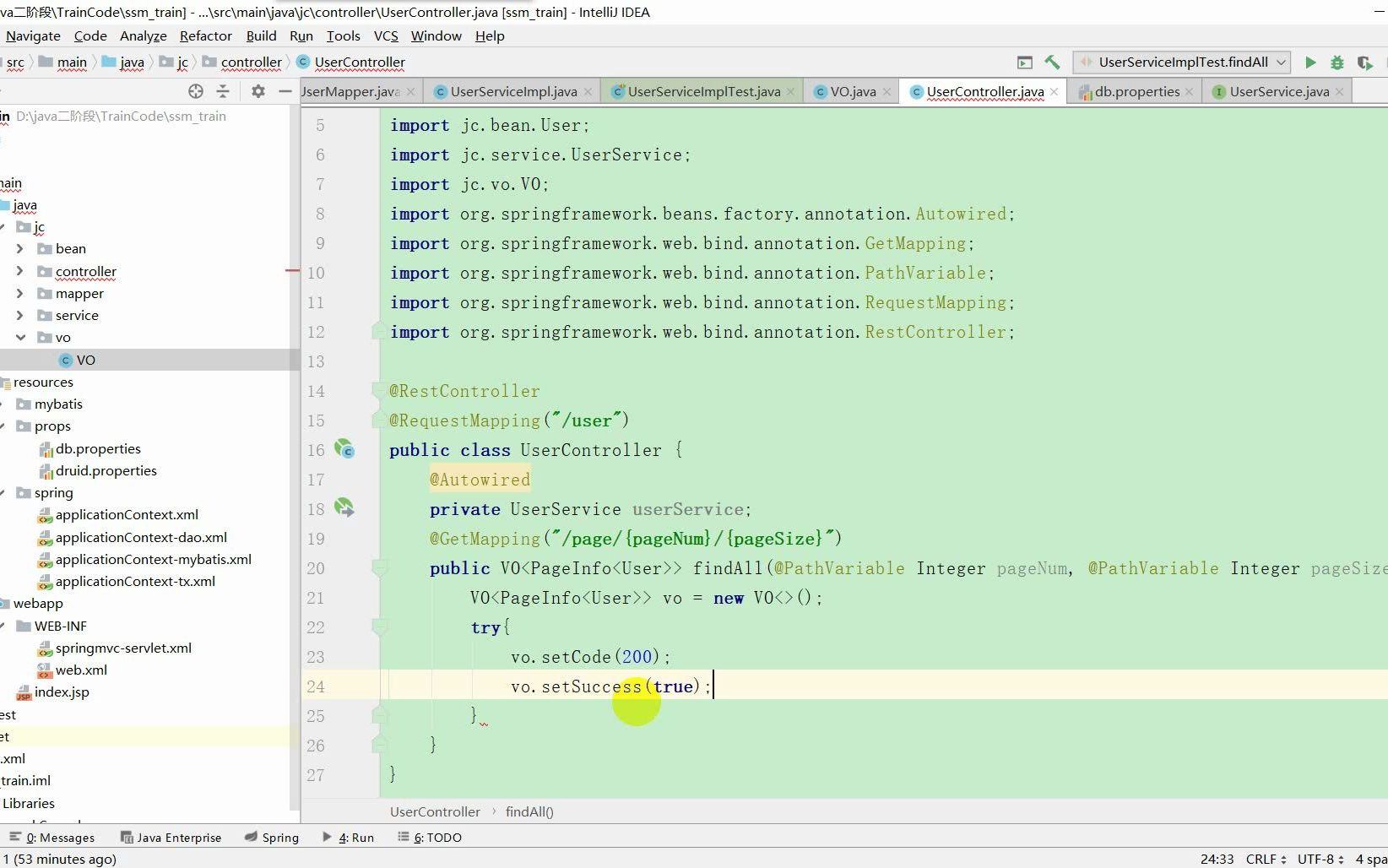The width and height of the screenshot is (1388, 868).
Task: Select index.jsp file
Action: click(x=62, y=692)
